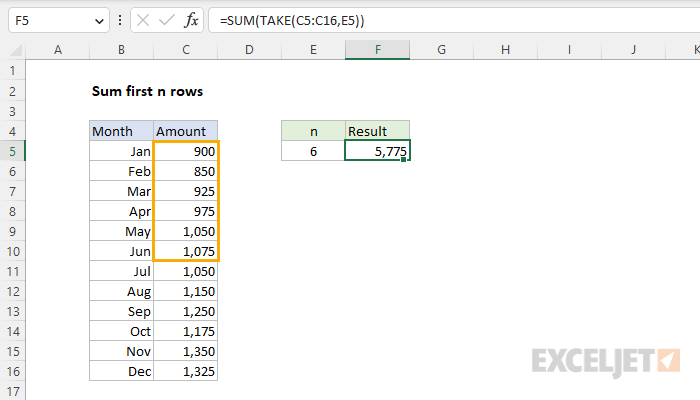Image resolution: width=700 pixels, height=400 pixels.
Task: Select the 'Mar' month cell
Action: click(x=121, y=192)
